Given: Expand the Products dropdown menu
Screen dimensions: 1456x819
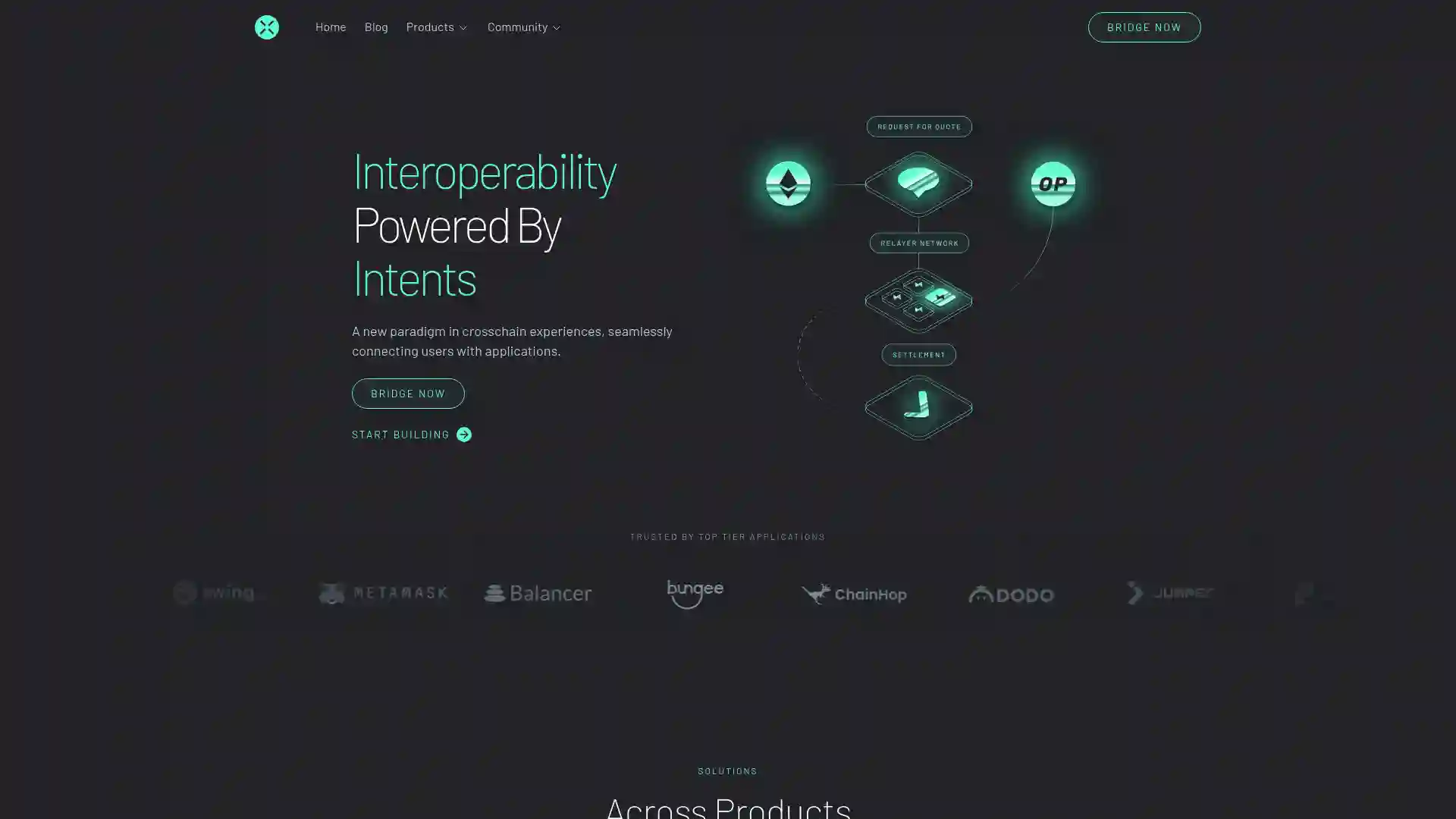Looking at the screenshot, I should click(437, 27).
